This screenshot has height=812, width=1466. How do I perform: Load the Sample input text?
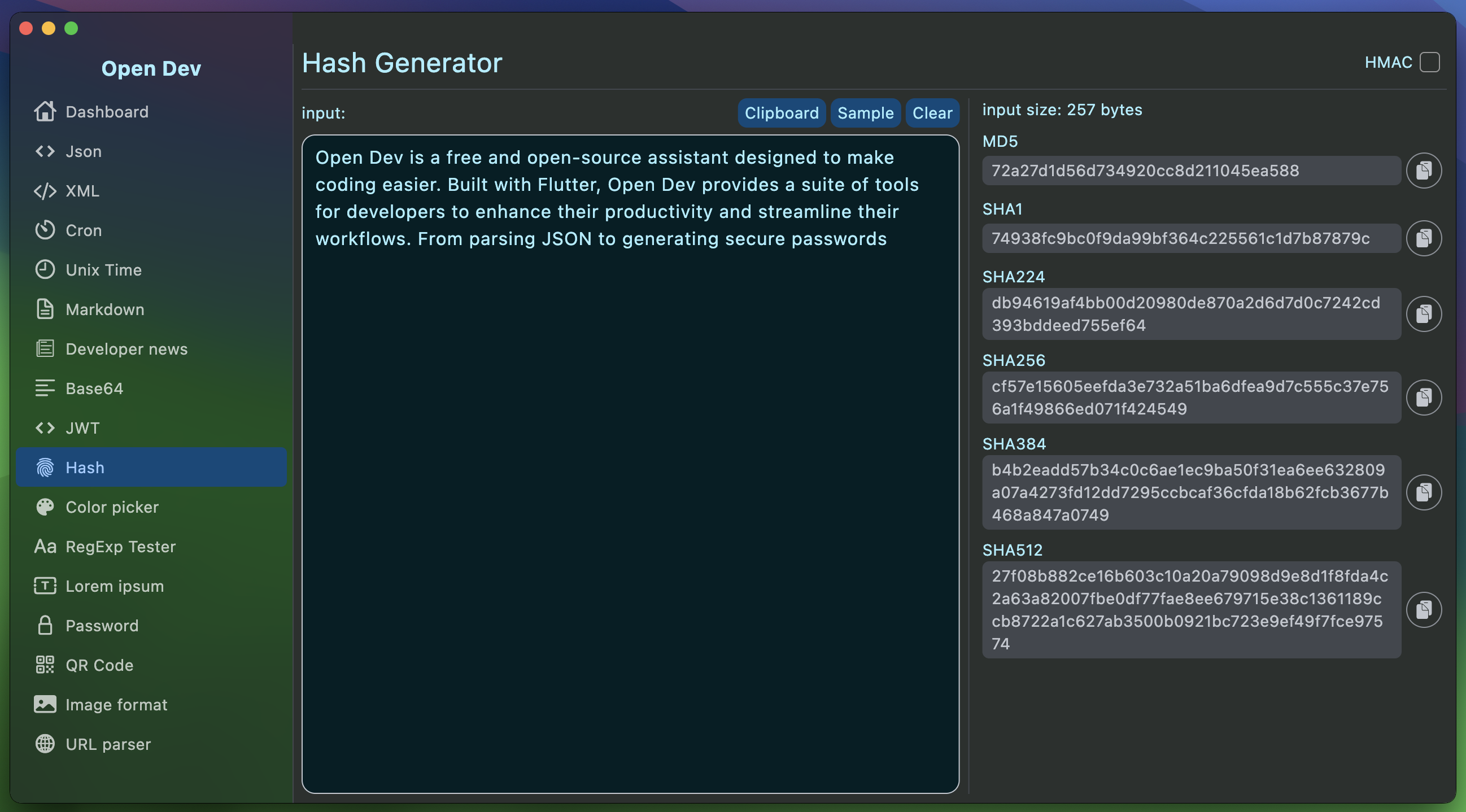(866, 113)
